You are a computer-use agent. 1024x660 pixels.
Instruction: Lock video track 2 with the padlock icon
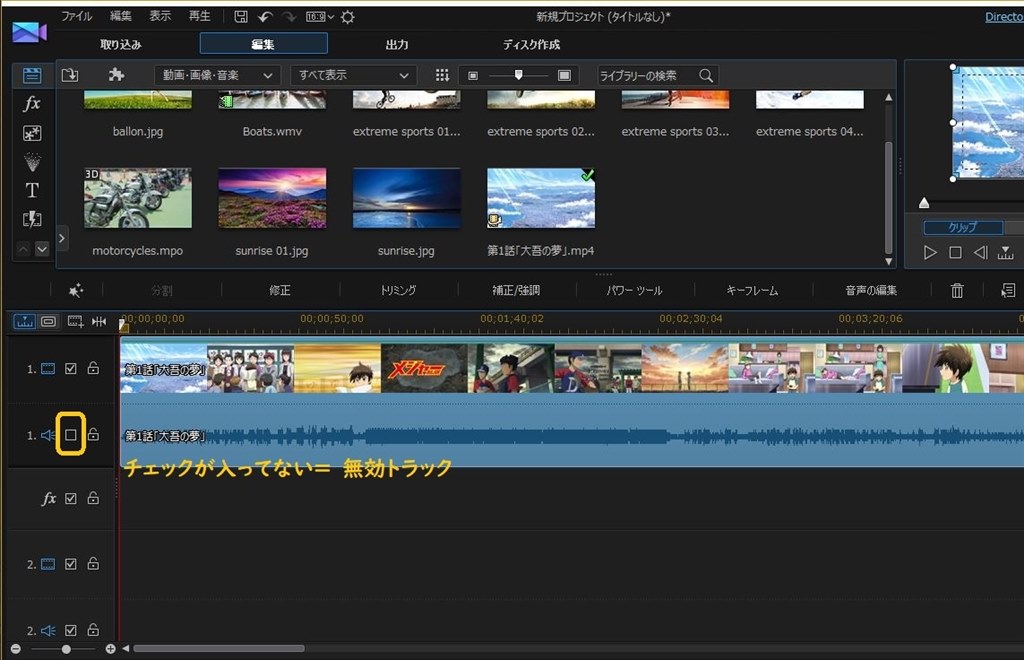(92, 563)
